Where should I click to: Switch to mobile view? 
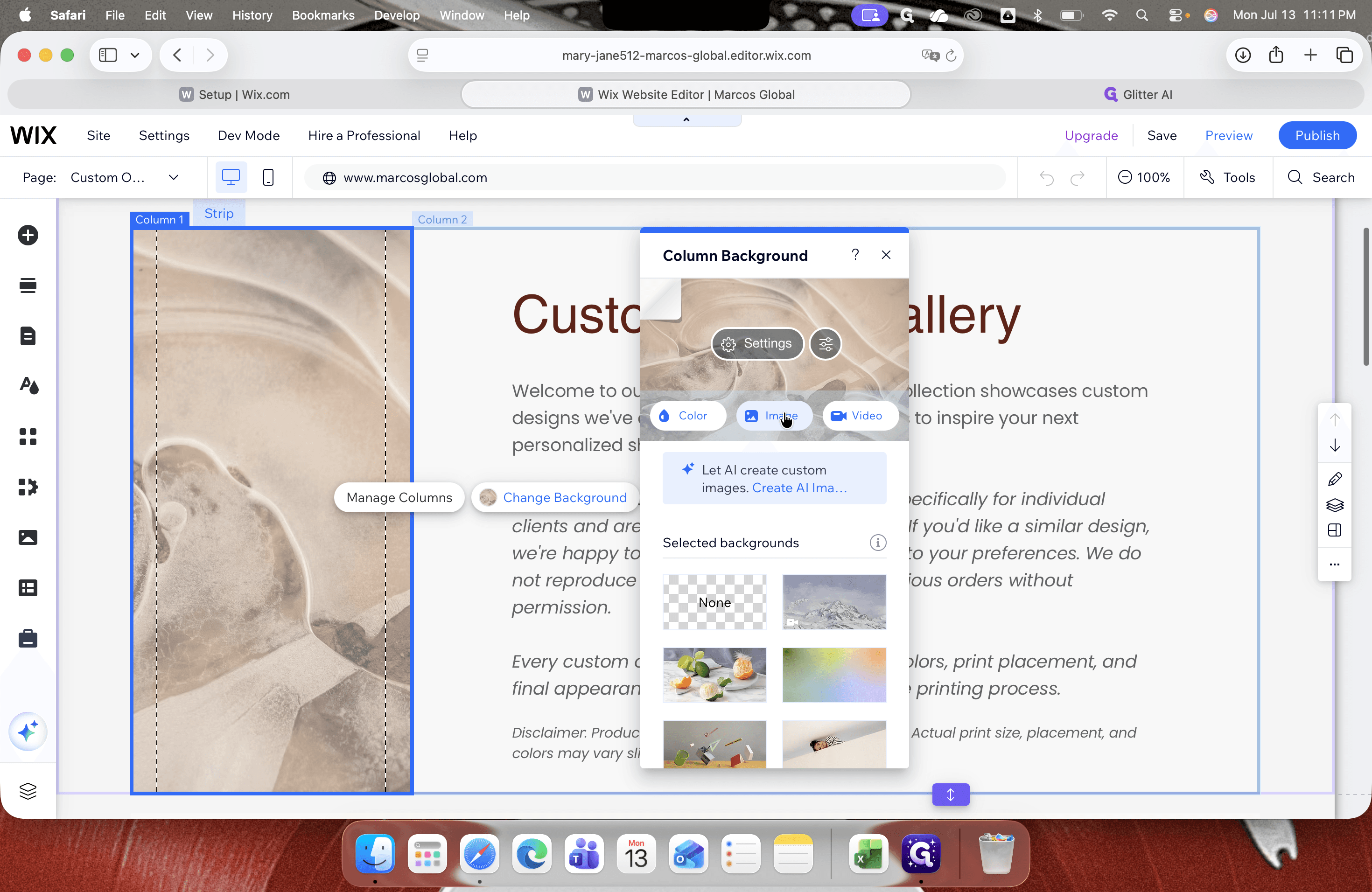(x=268, y=177)
